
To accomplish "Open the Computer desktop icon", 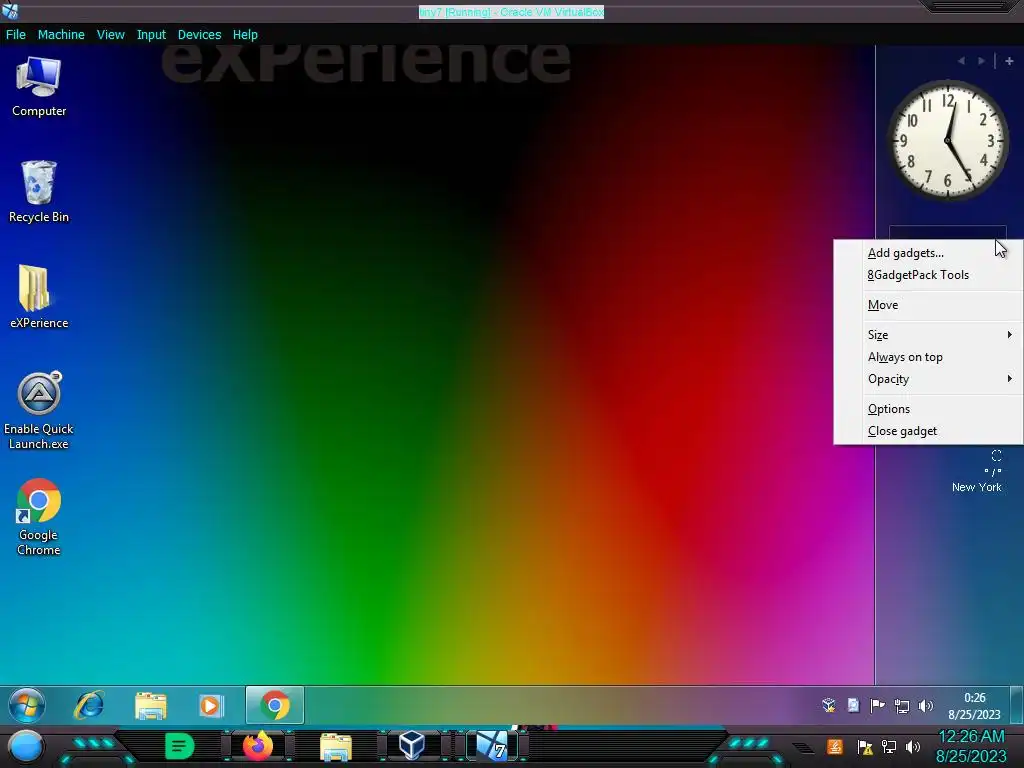I will click(x=39, y=86).
